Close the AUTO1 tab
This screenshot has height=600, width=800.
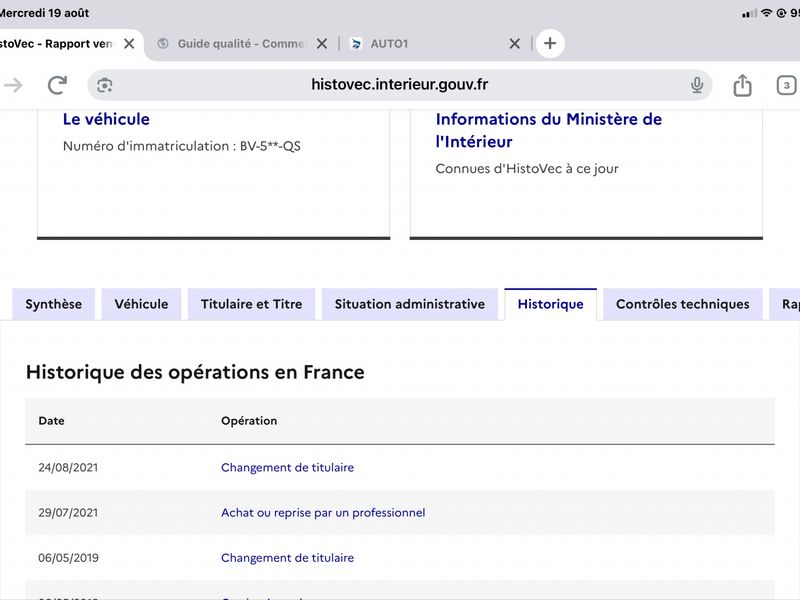[x=515, y=44]
